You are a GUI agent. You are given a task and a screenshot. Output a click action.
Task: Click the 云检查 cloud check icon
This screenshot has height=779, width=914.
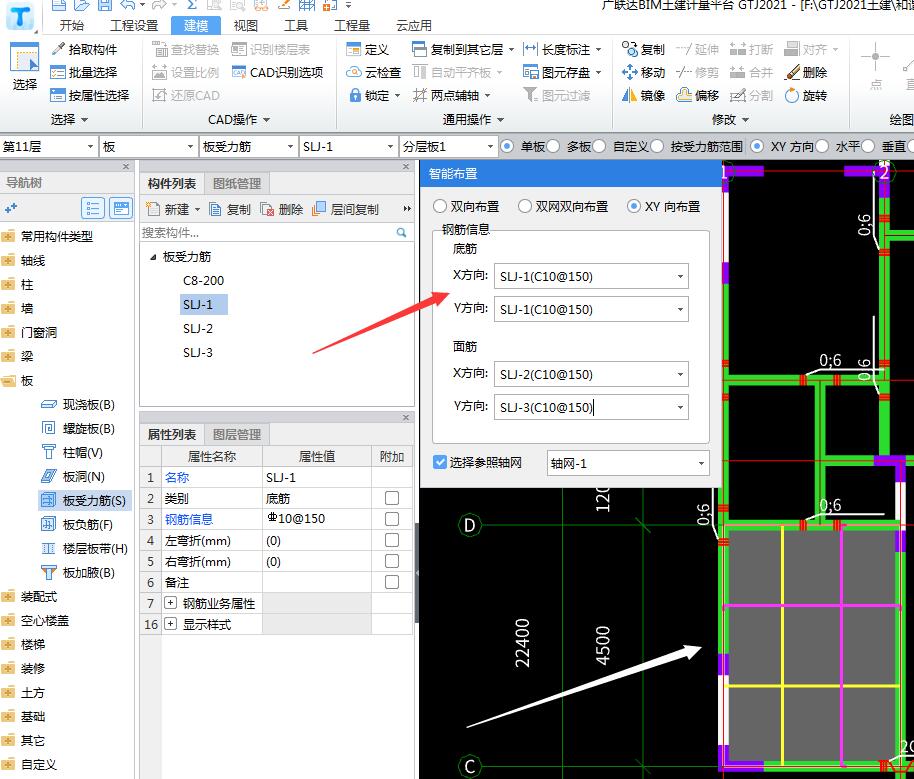pos(374,72)
